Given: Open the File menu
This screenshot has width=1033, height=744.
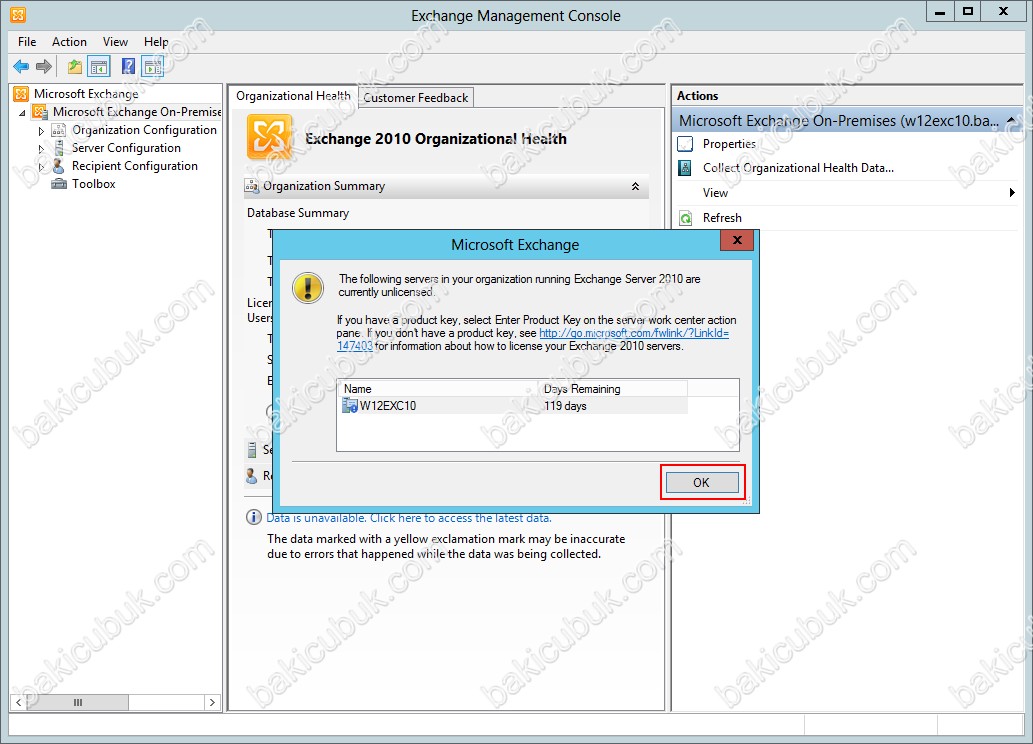Looking at the screenshot, I should click(27, 42).
